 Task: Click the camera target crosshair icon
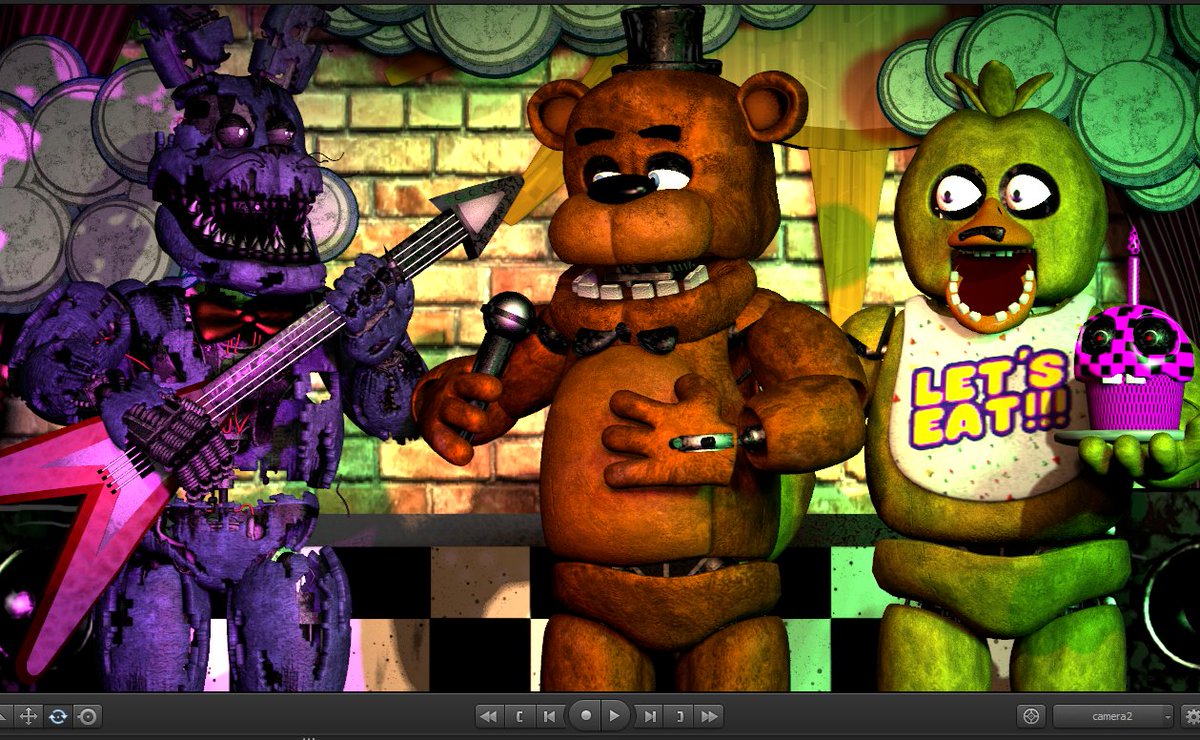click(1032, 716)
